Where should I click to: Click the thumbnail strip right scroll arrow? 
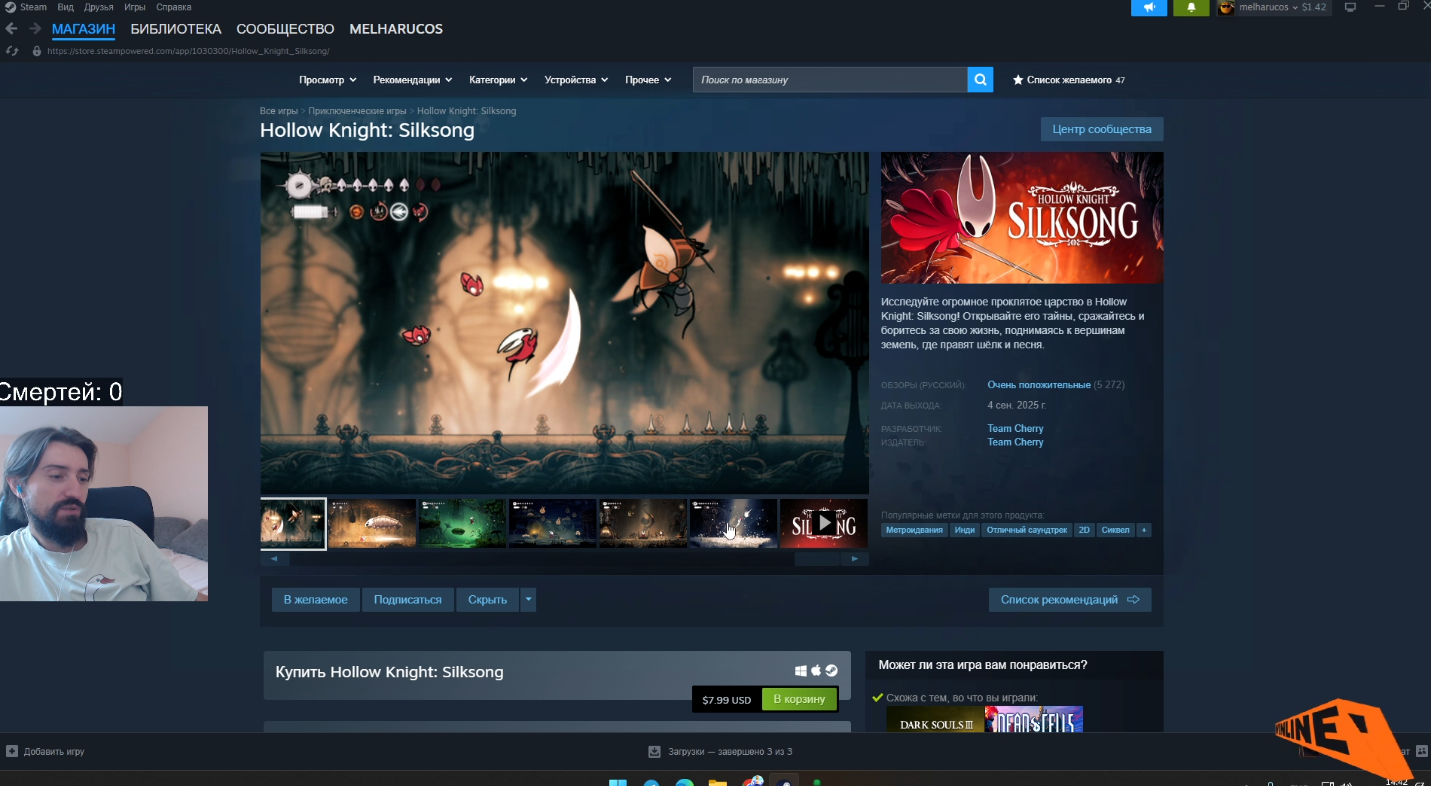[854, 559]
